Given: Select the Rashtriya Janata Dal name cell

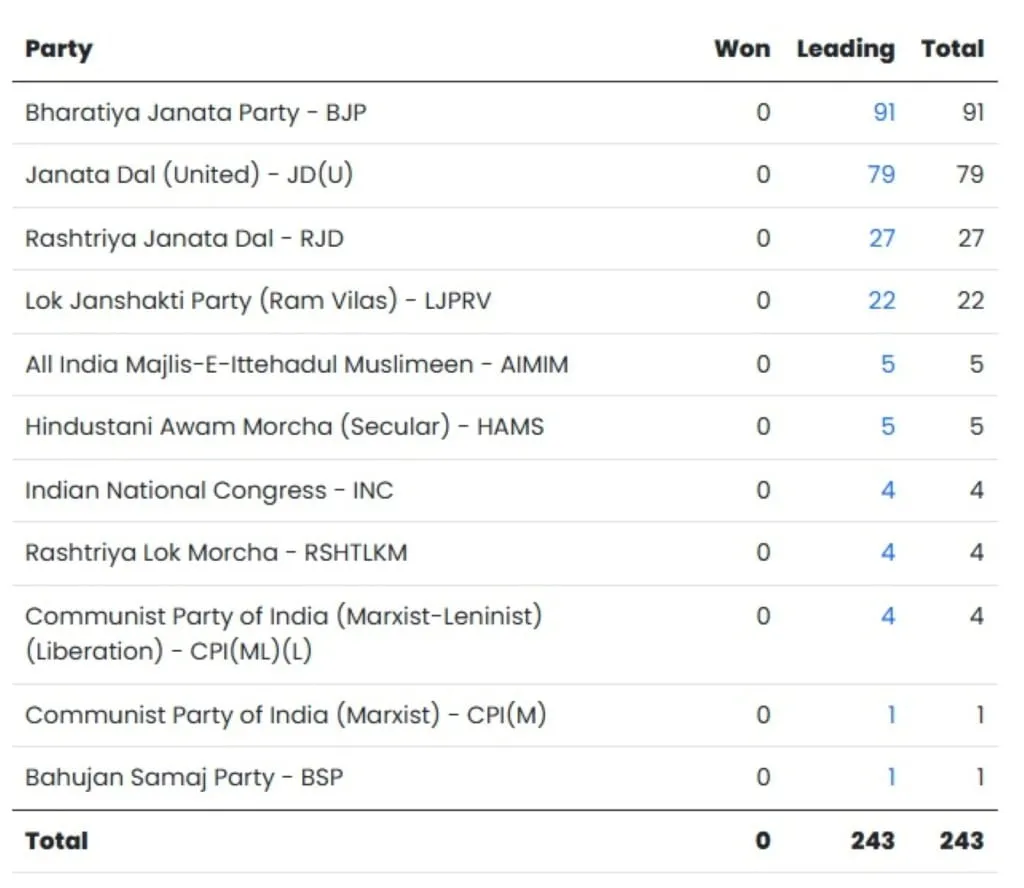Looking at the screenshot, I should point(185,238).
